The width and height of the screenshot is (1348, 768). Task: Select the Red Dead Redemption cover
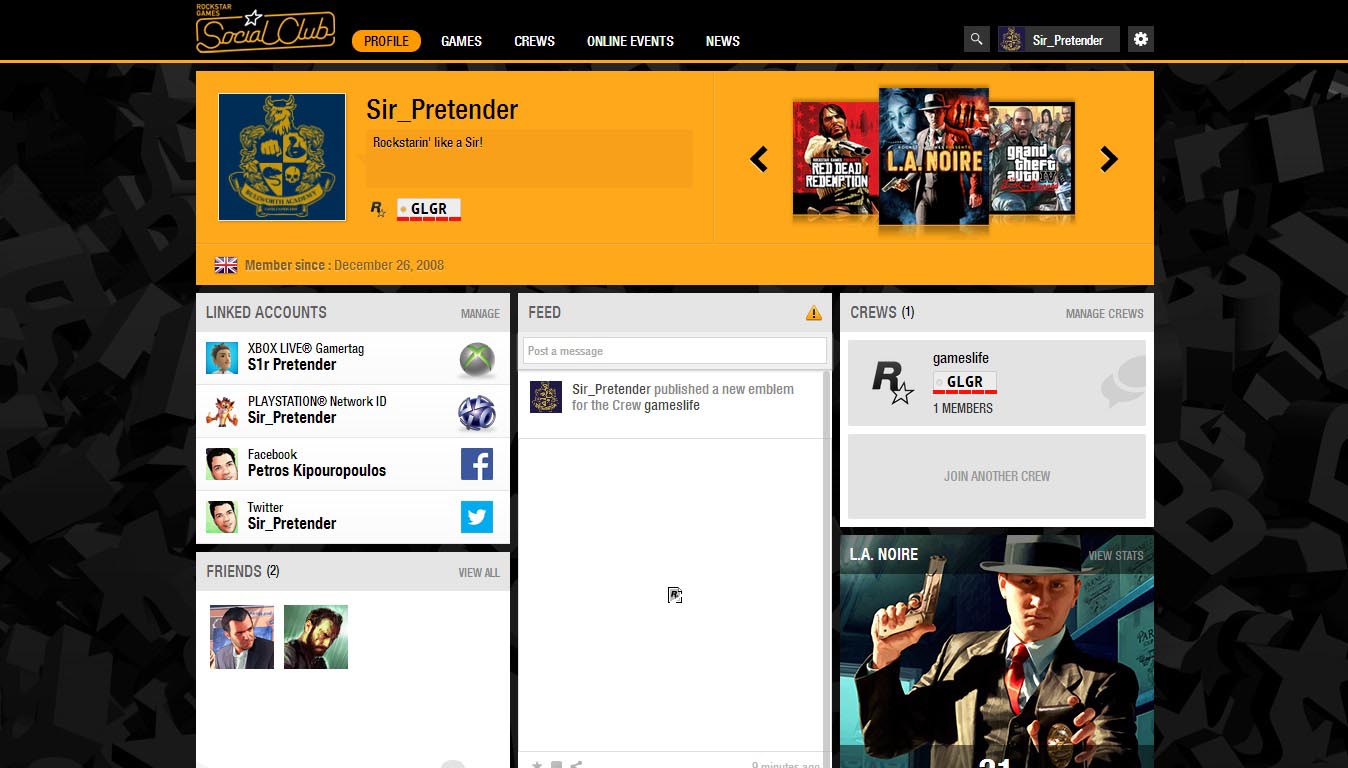[x=836, y=158]
